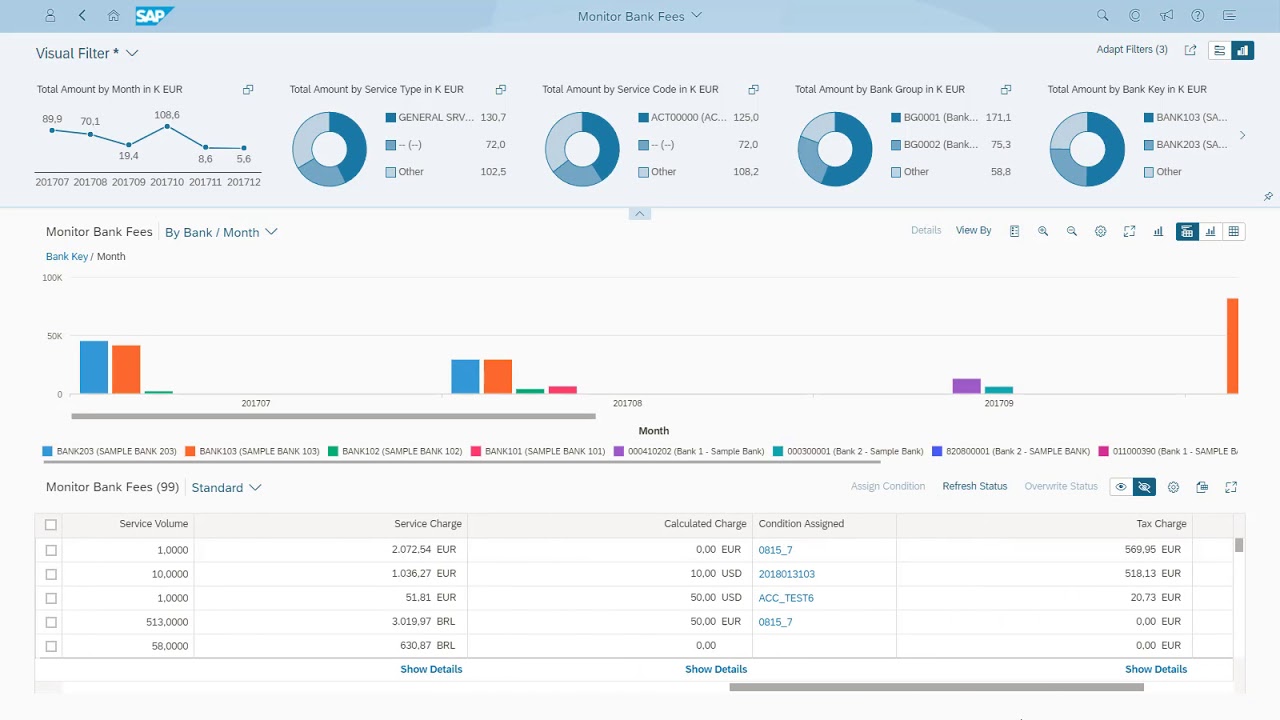Image resolution: width=1280 pixels, height=720 pixels.
Task: Click the Calculated Charge column header
Action: click(610, 524)
